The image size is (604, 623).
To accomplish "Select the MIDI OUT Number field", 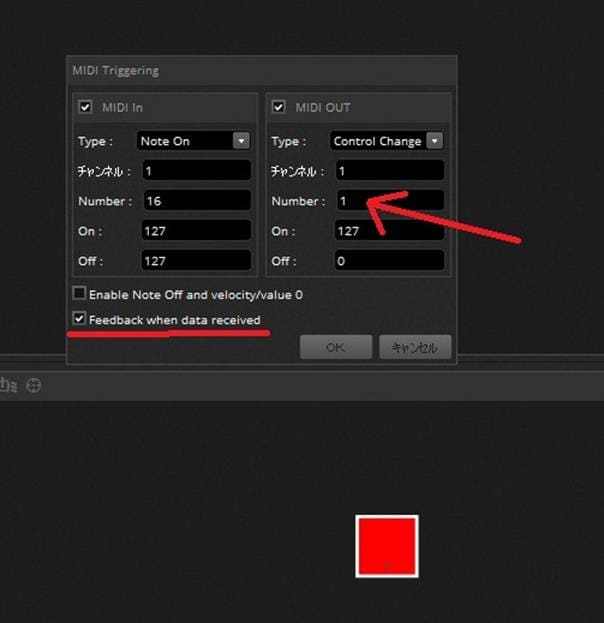I will coord(388,201).
